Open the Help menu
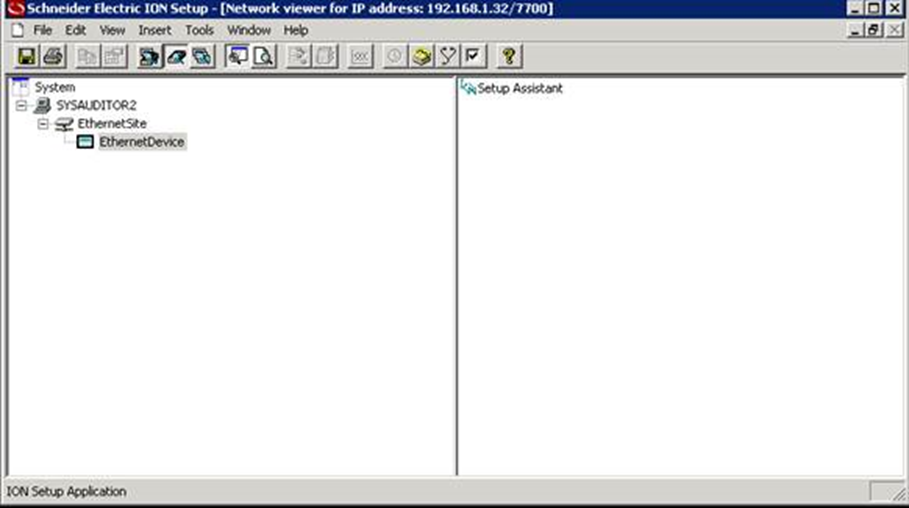Screen dimensions: 909x508 (296, 30)
